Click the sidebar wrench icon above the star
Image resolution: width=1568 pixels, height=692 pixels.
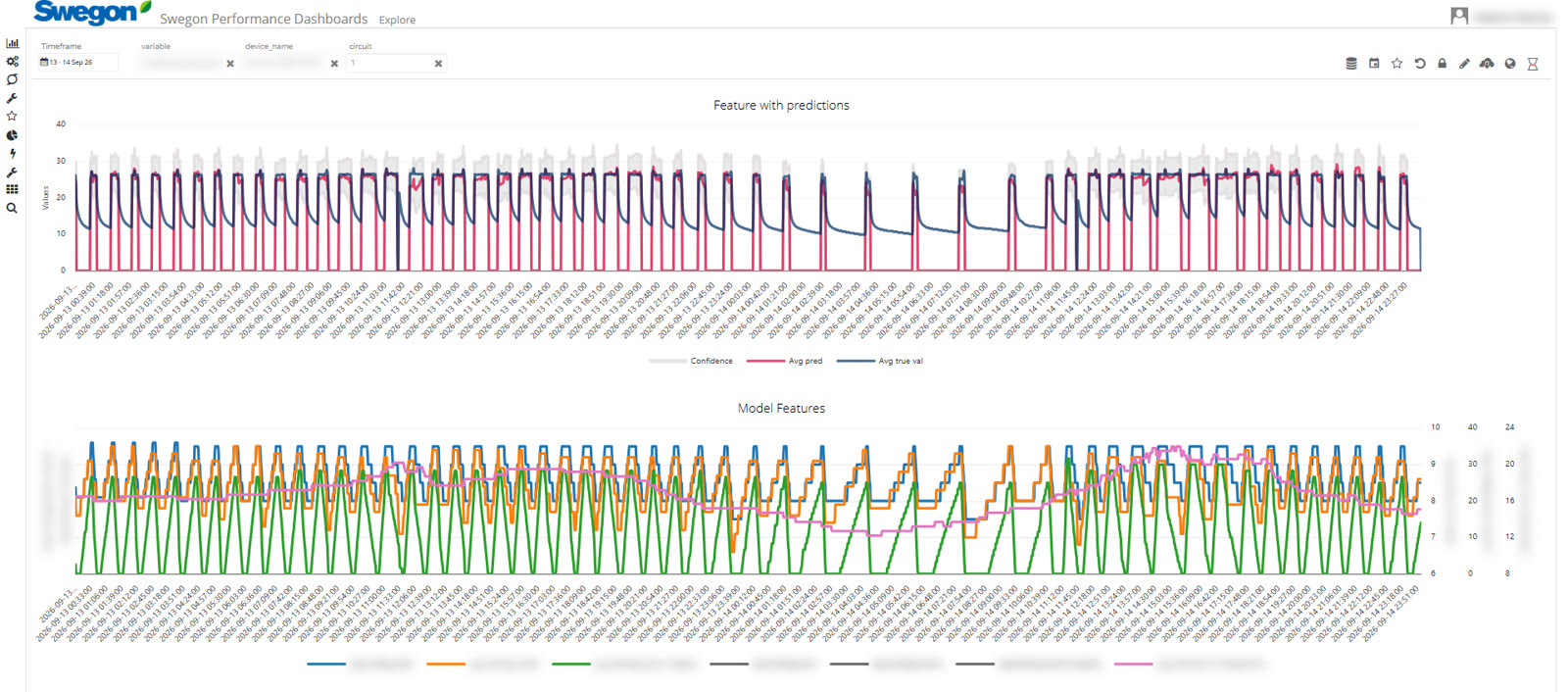coord(12,98)
